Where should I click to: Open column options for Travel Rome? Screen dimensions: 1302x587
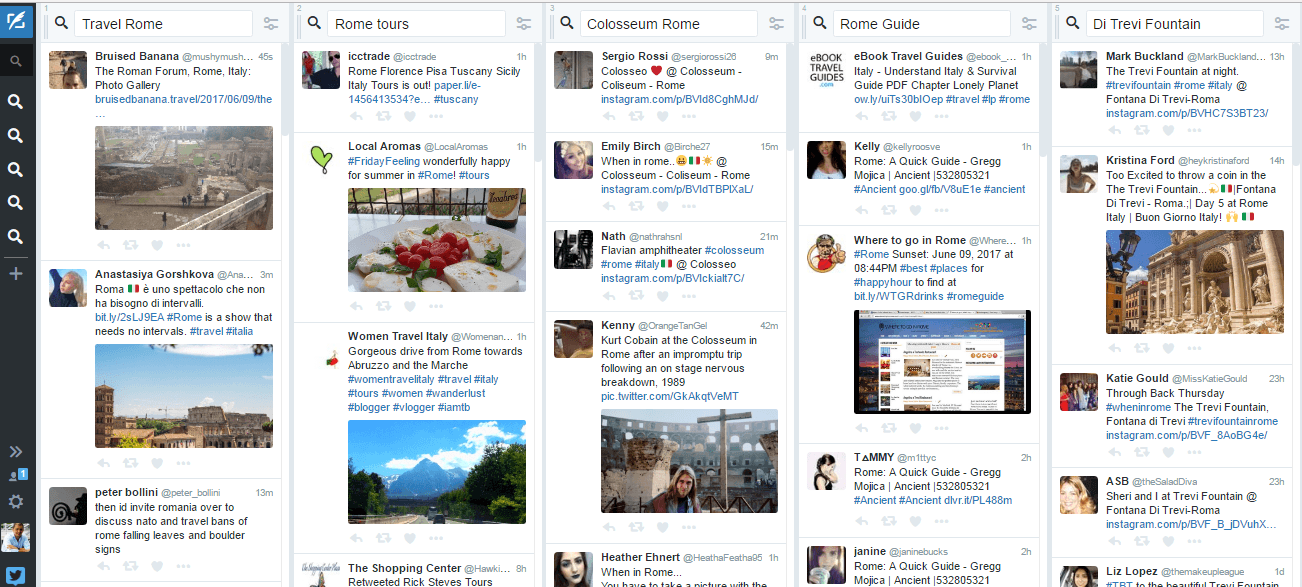click(x=271, y=24)
